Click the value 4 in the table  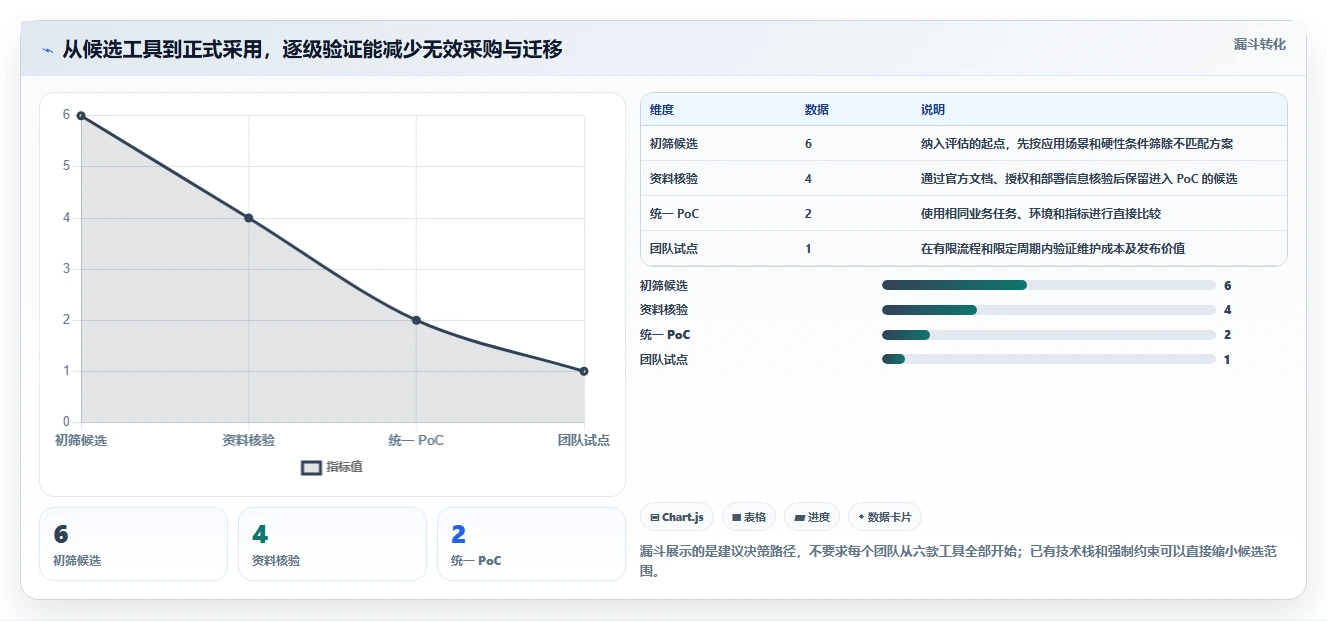pyautogui.click(x=808, y=179)
